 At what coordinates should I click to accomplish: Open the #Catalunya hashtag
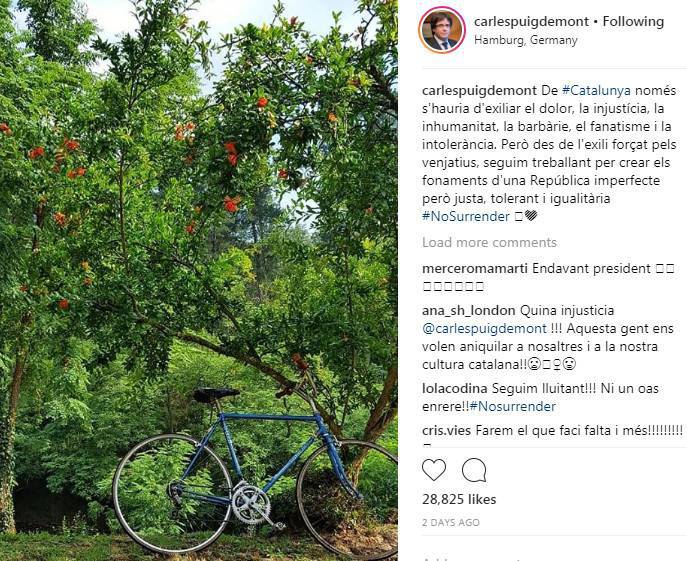pos(596,91)
